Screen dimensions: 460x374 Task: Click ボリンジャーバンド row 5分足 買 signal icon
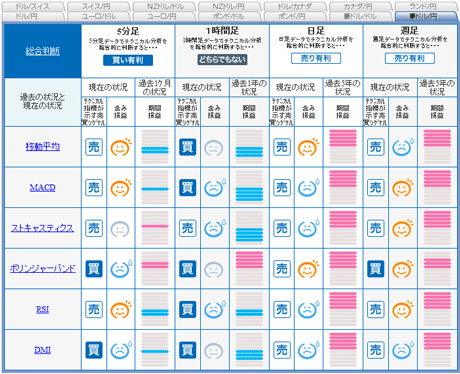(94, 269)
